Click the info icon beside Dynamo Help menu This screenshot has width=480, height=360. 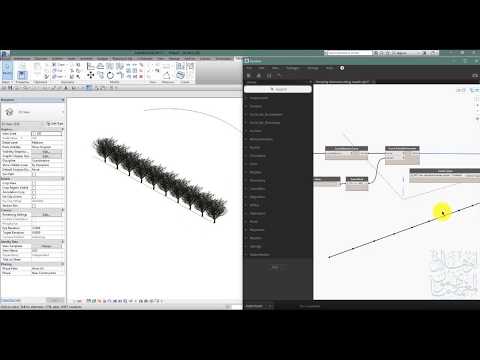[342, 68]
